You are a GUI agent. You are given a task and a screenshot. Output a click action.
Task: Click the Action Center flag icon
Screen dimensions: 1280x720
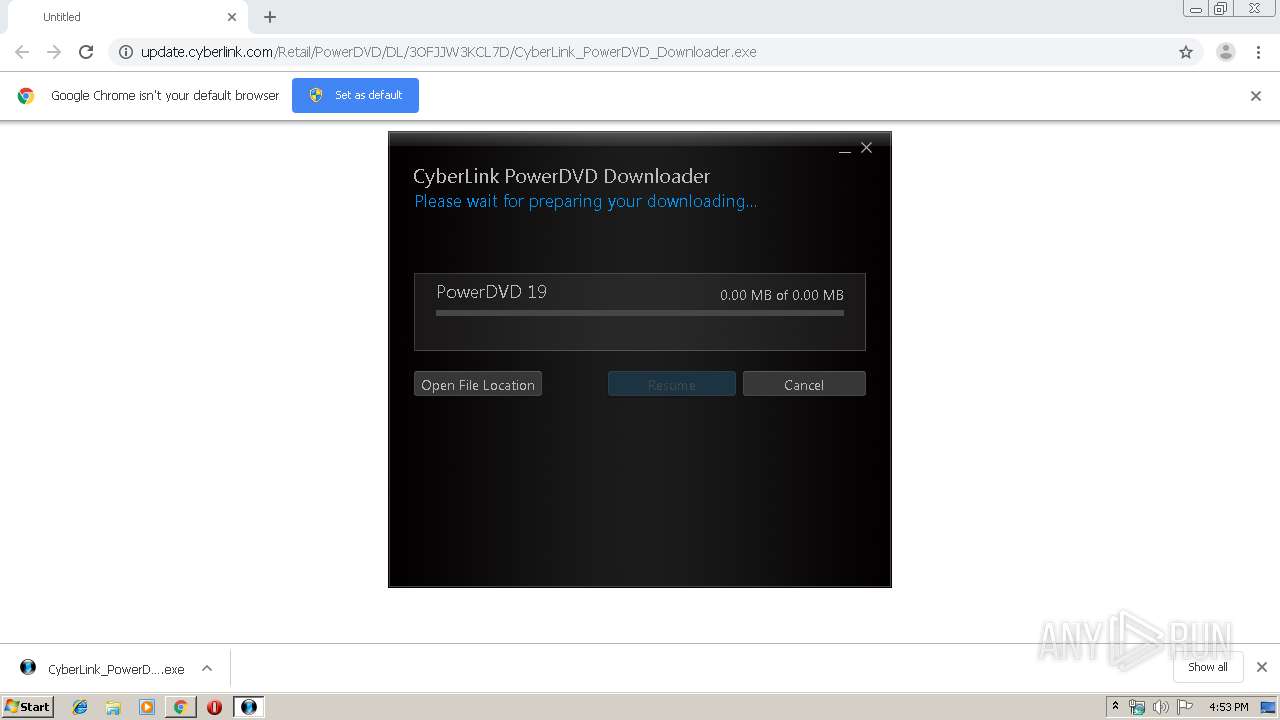tap(1186, 707)
